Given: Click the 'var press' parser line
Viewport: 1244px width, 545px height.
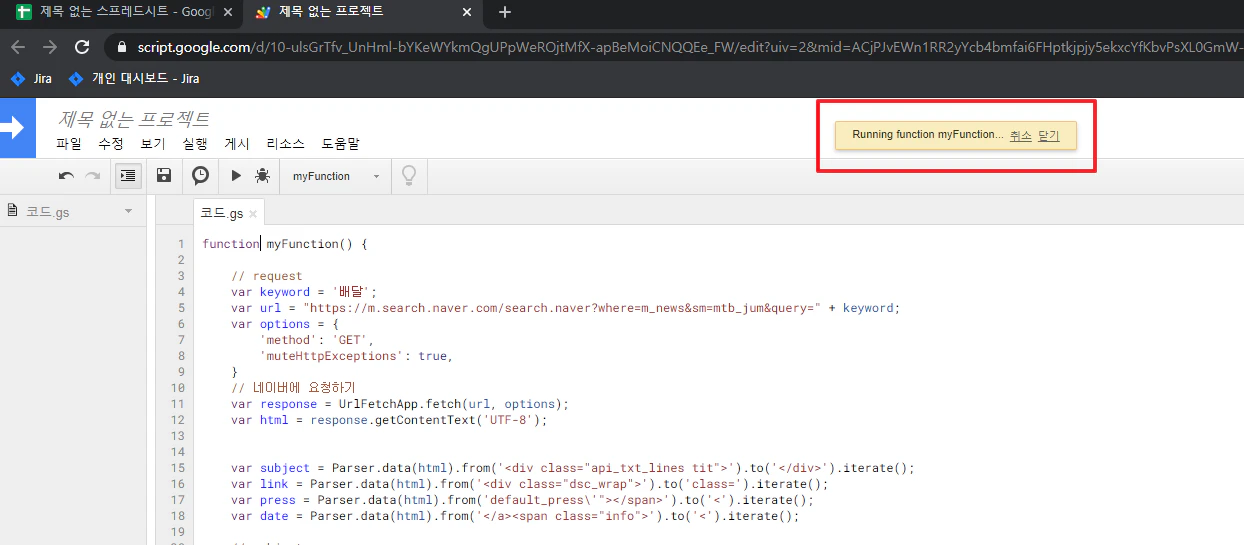Looking at the screenshot, I should pos(522,500).
